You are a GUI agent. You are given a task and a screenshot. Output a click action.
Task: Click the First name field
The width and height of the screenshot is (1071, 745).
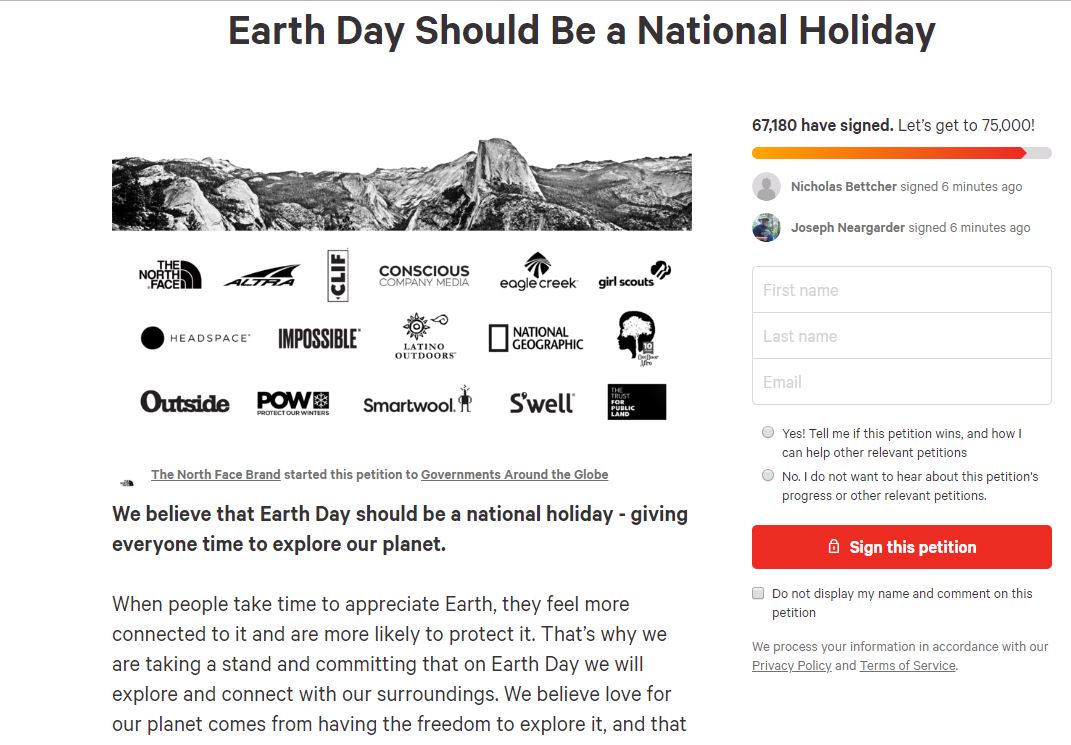[901, 290]
